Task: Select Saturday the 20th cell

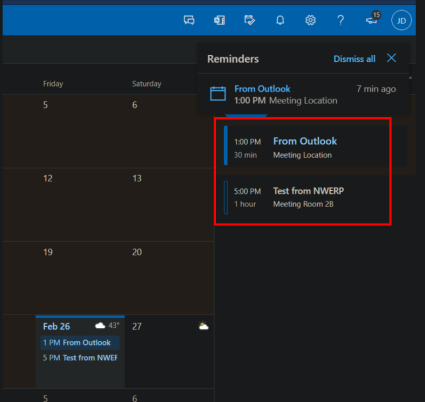Action: [x=169, y=278]
